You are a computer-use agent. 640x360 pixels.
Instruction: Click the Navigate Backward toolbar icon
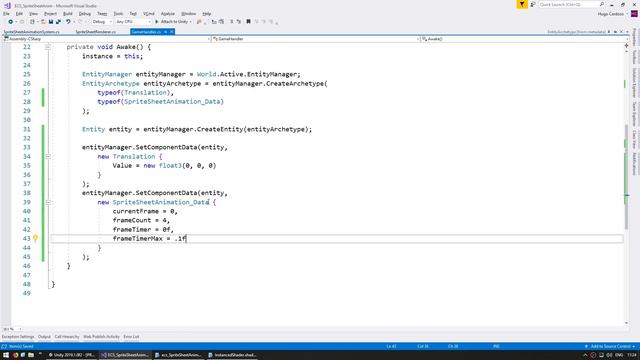pyautogui.click(x=10, y=22)
